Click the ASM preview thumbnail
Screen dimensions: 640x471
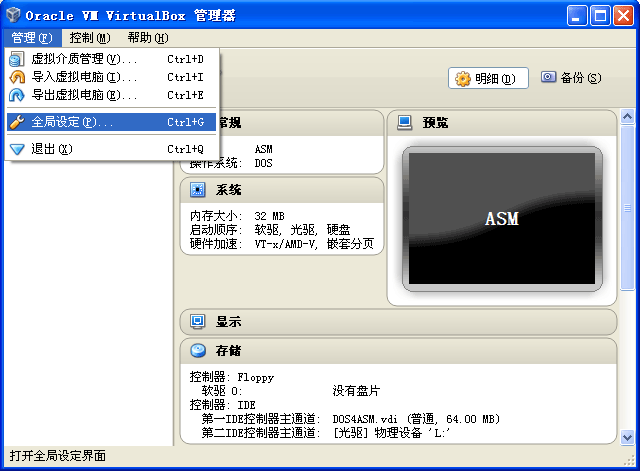502,219
